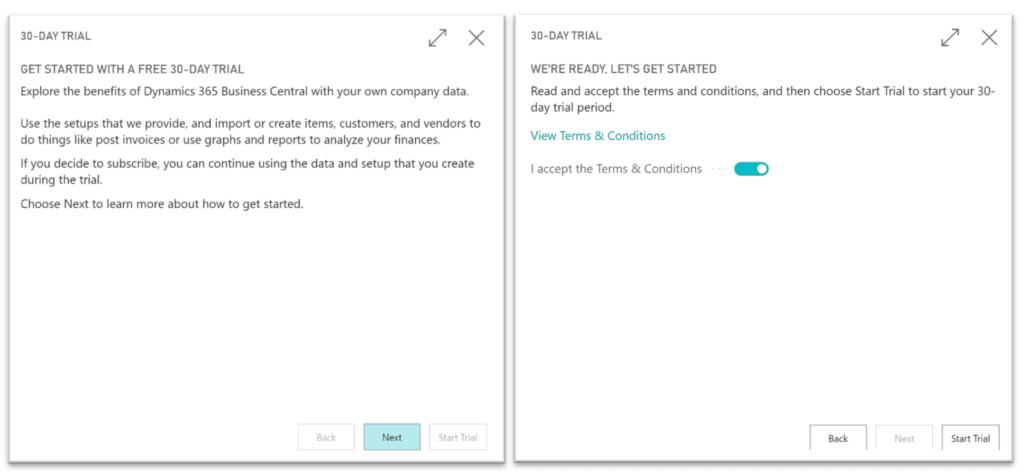The height and width of the screenshot is (476, 1024).
Task: Click the greyed Back button in Get Started dialog
Action: 326,437
